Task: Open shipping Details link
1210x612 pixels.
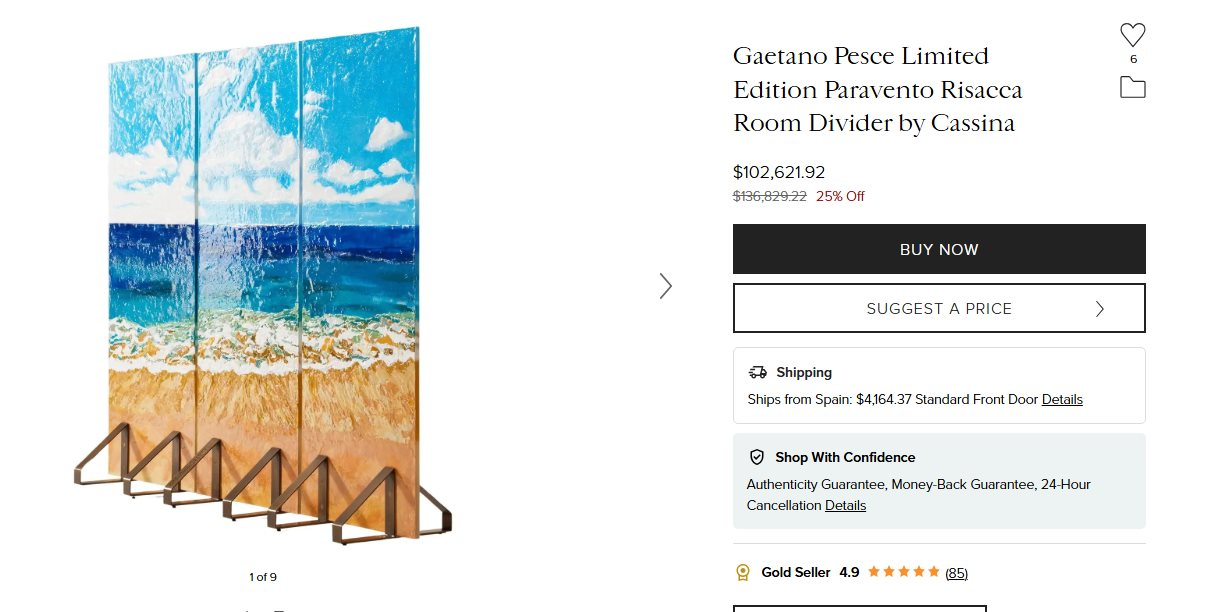Action: tap(1062, 399)
